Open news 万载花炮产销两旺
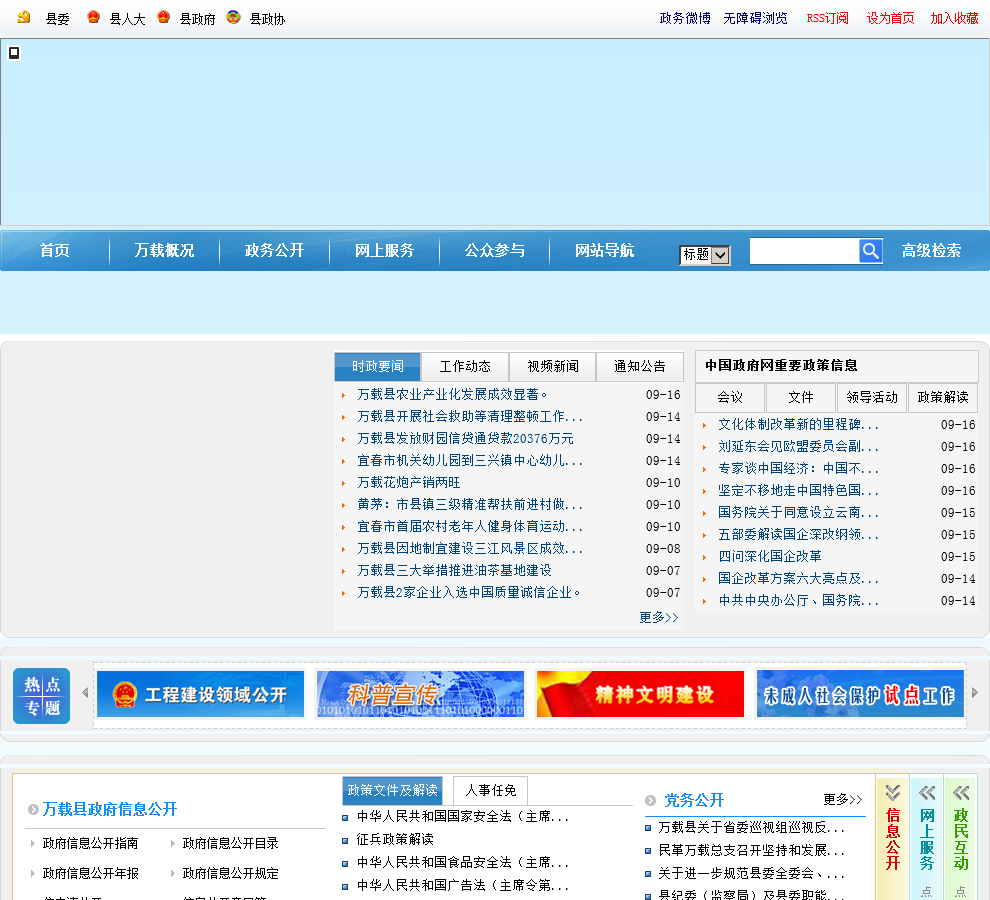The image size is (990, 900). tap(409, 483)
